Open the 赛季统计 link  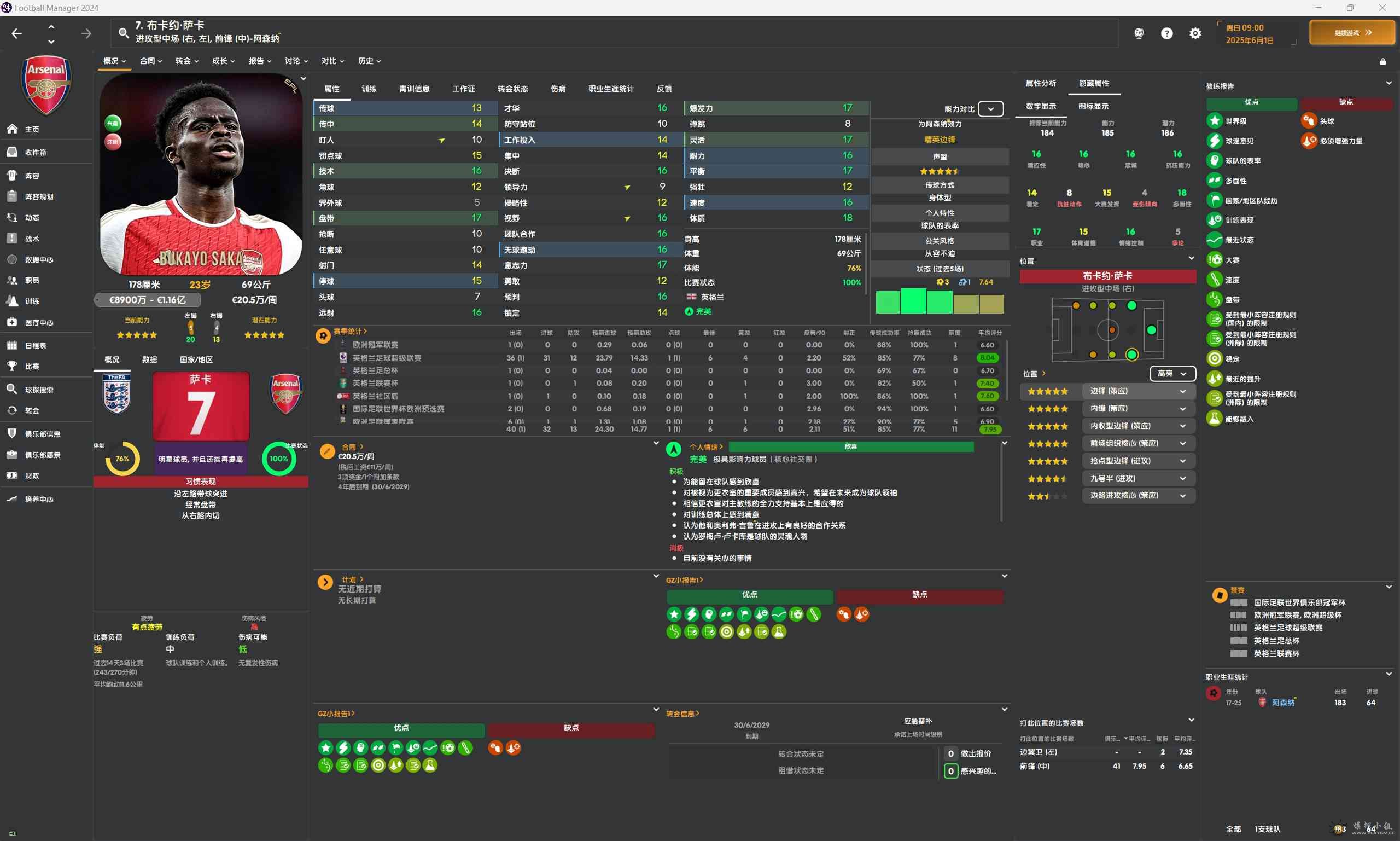pos(350,332)
